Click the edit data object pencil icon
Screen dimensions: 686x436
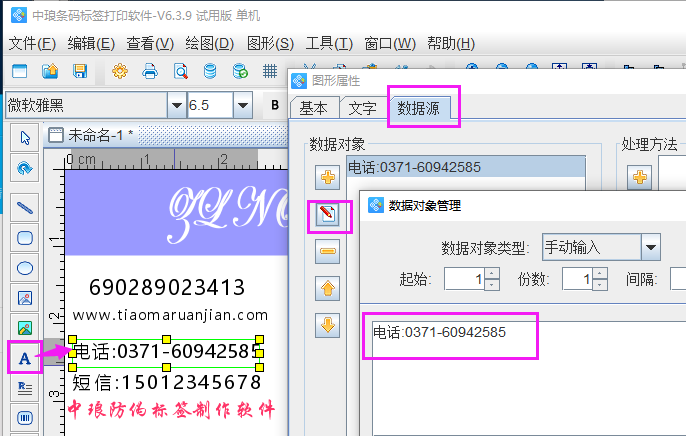pyautogui.click(x=328, y=214)
